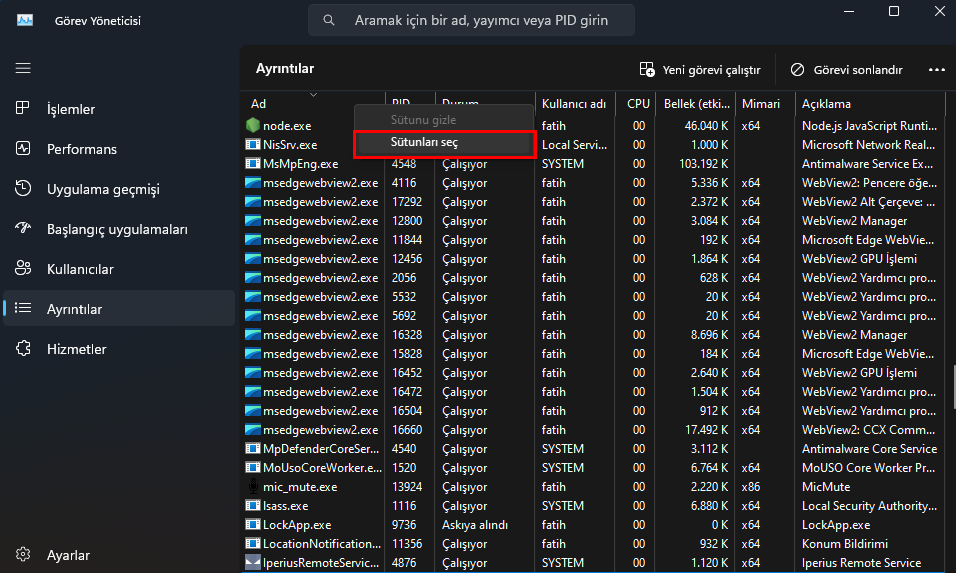
Task: Click the Antimalware Core Service description
Action: click(x=869, y=449)
